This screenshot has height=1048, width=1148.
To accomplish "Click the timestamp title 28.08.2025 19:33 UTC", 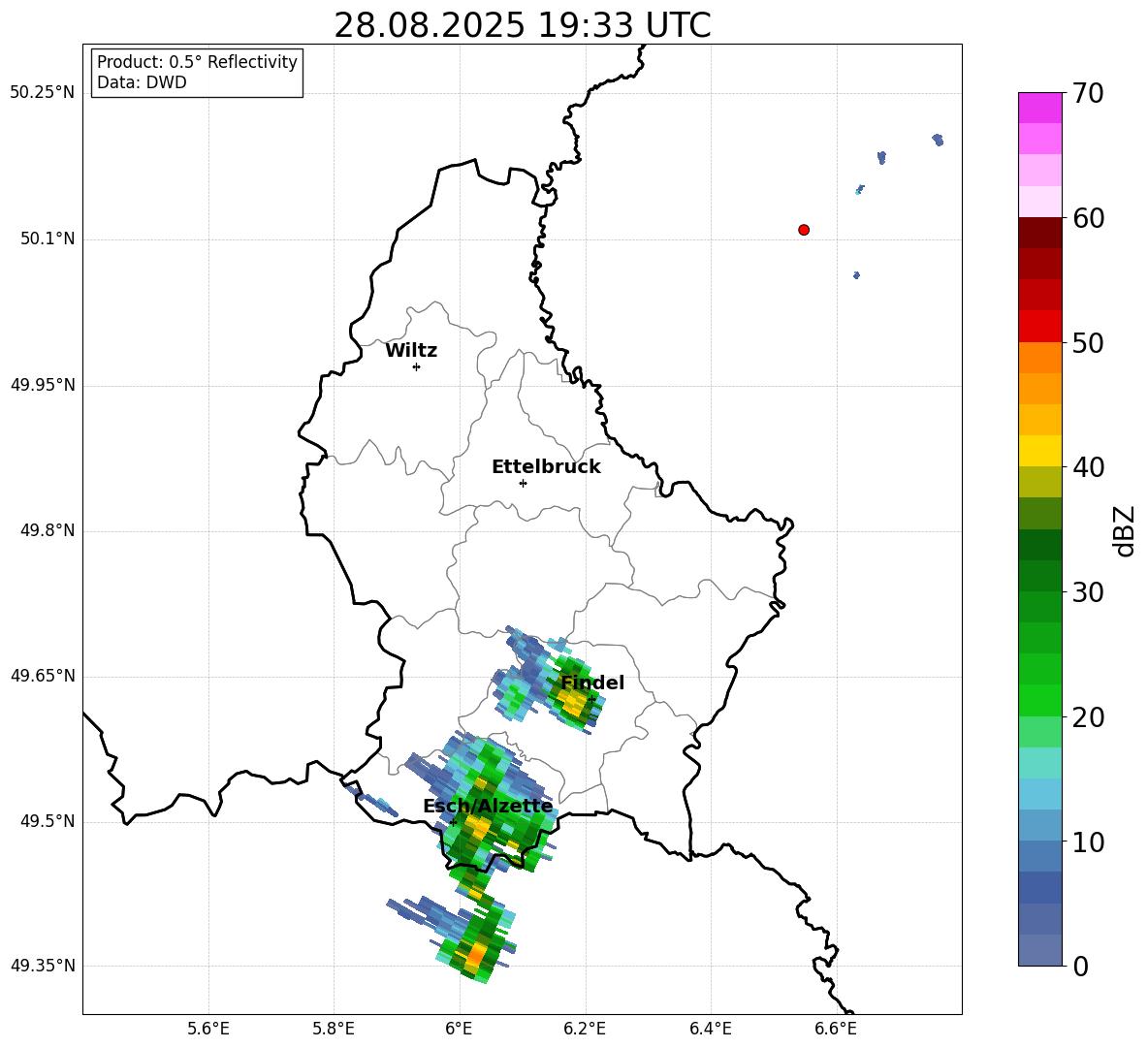I will [523, 25].
